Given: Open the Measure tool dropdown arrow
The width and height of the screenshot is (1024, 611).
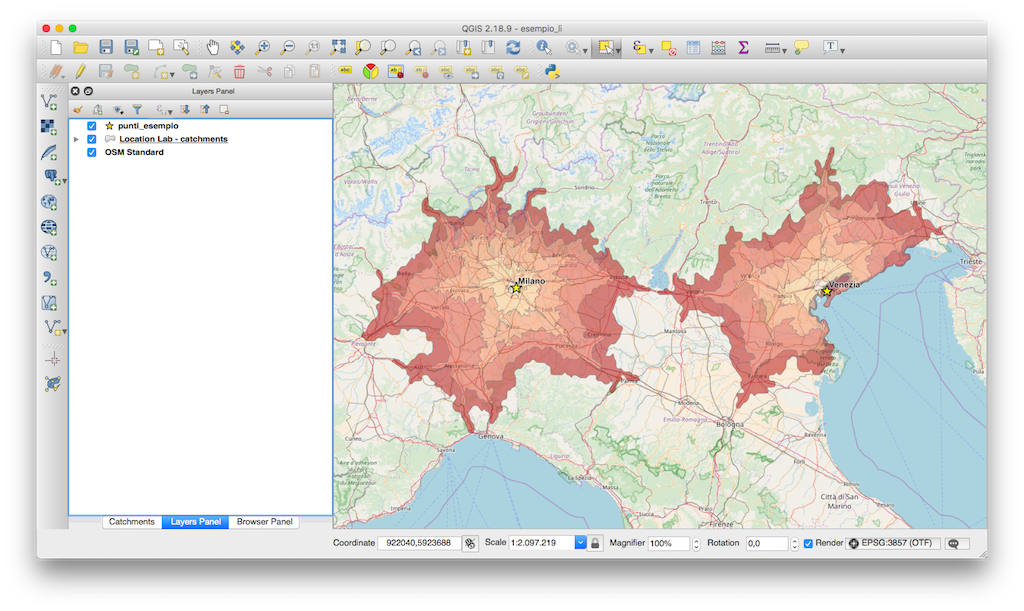Looking at the screenshot, I should pyautogui.click(x=784, y=50).
